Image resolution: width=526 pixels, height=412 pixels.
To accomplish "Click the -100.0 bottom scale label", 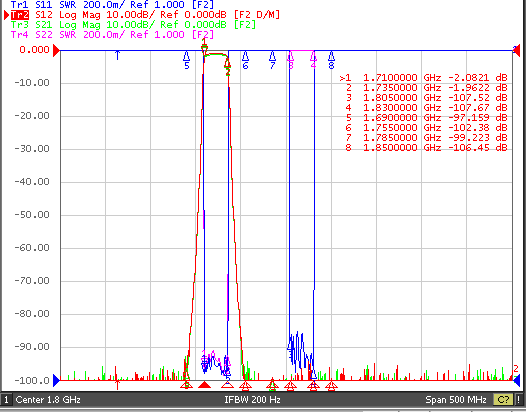I will 32,381.
